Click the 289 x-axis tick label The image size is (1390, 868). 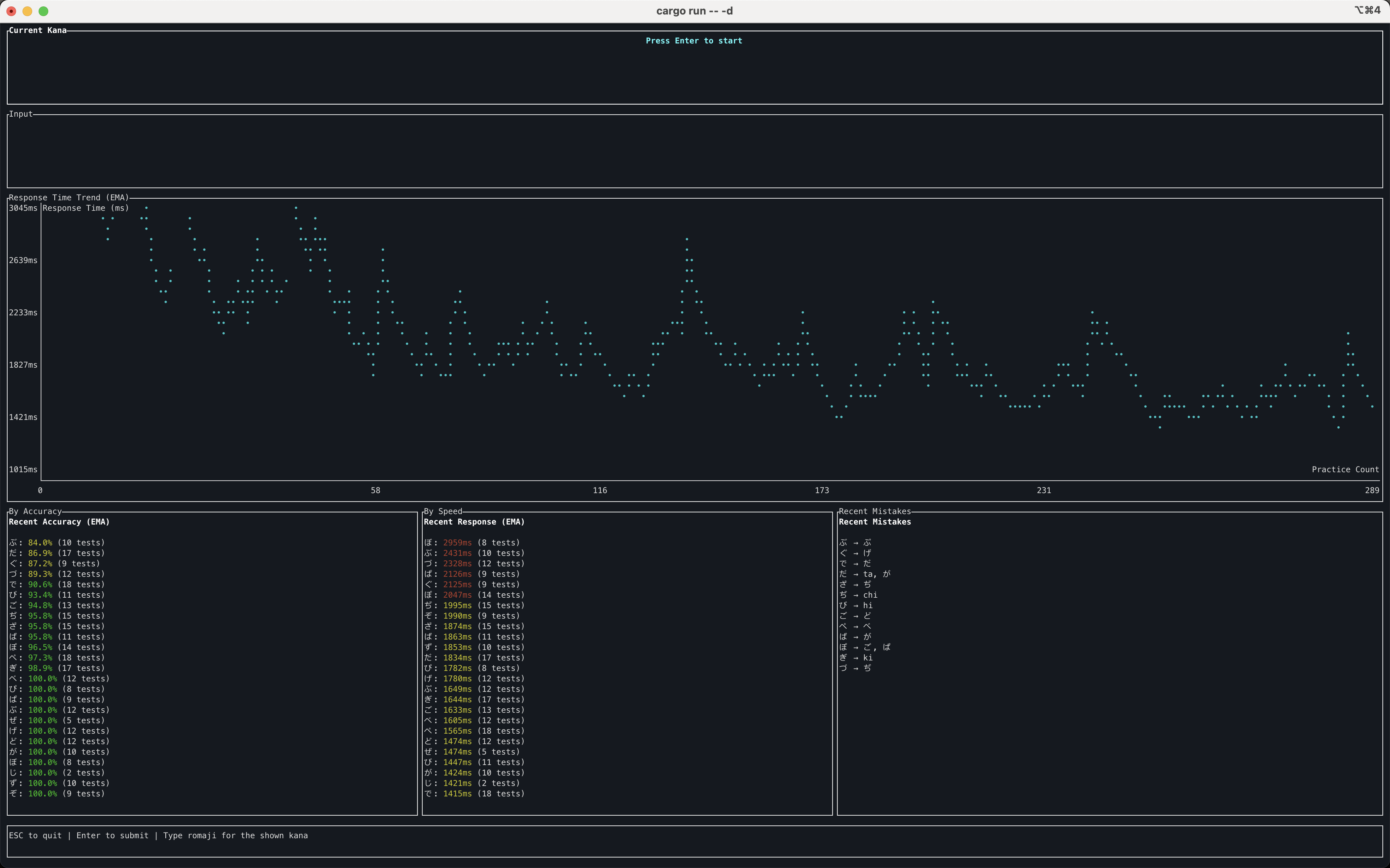(x=1372, y=490)
